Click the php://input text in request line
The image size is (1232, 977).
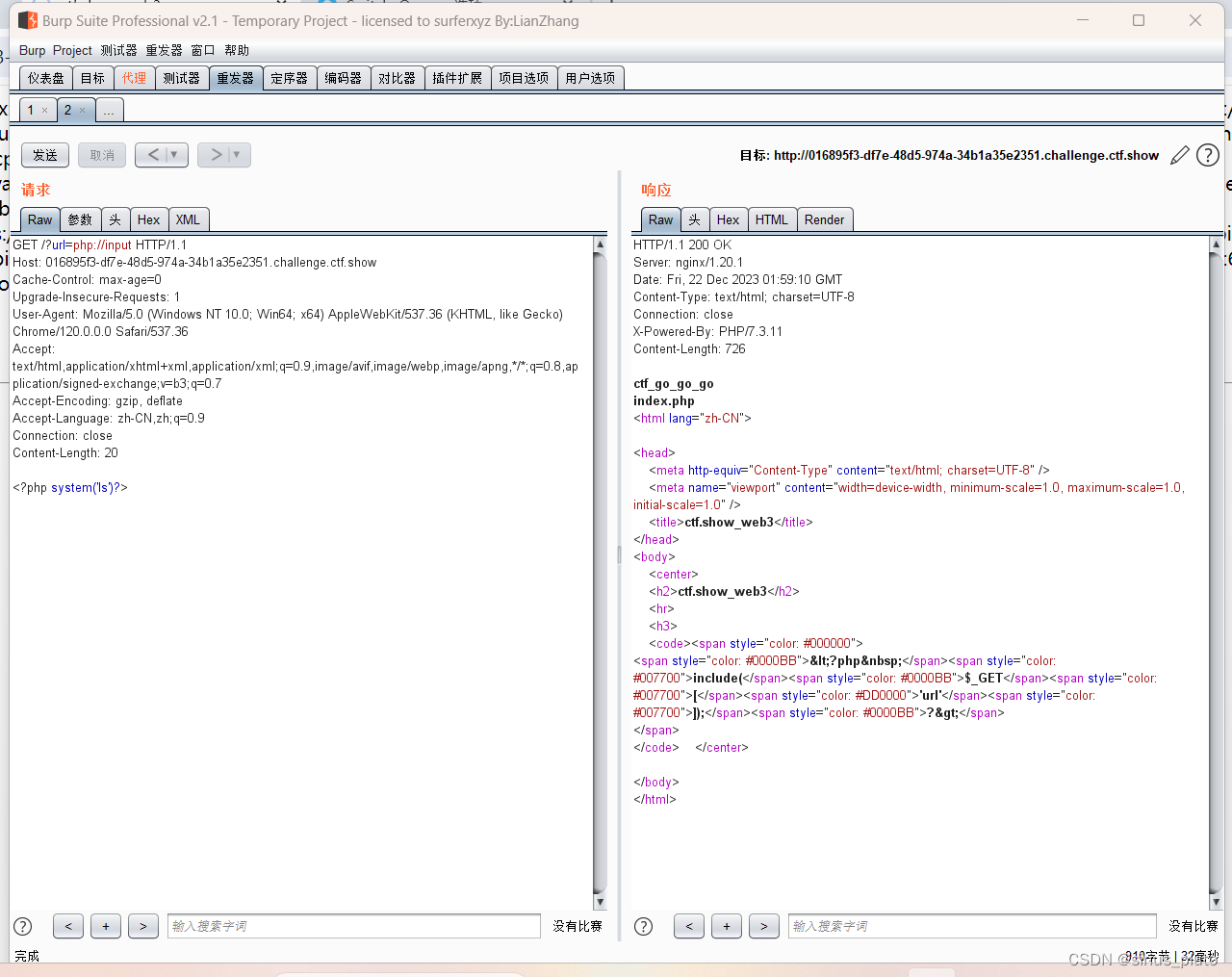coord(102,245)
